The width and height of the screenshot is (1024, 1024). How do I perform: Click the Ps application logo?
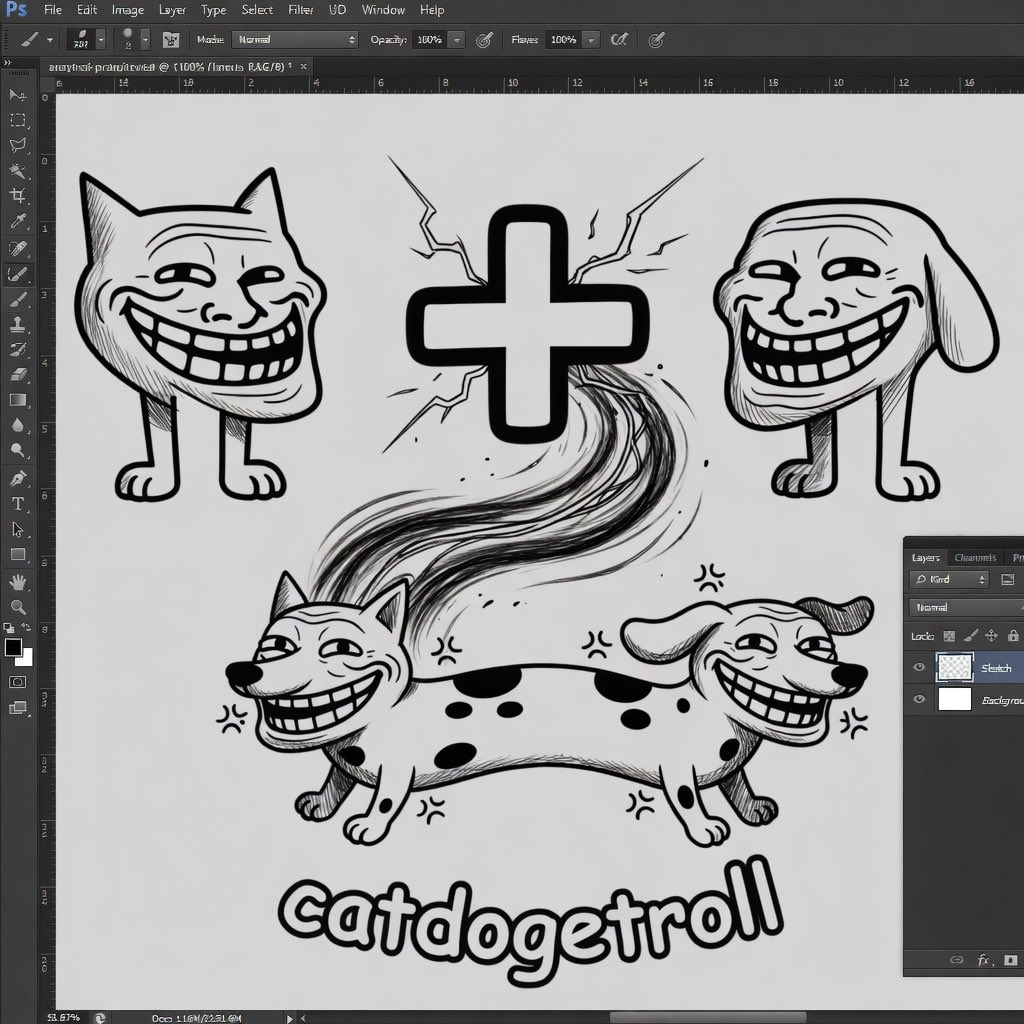tap(16, 10)
